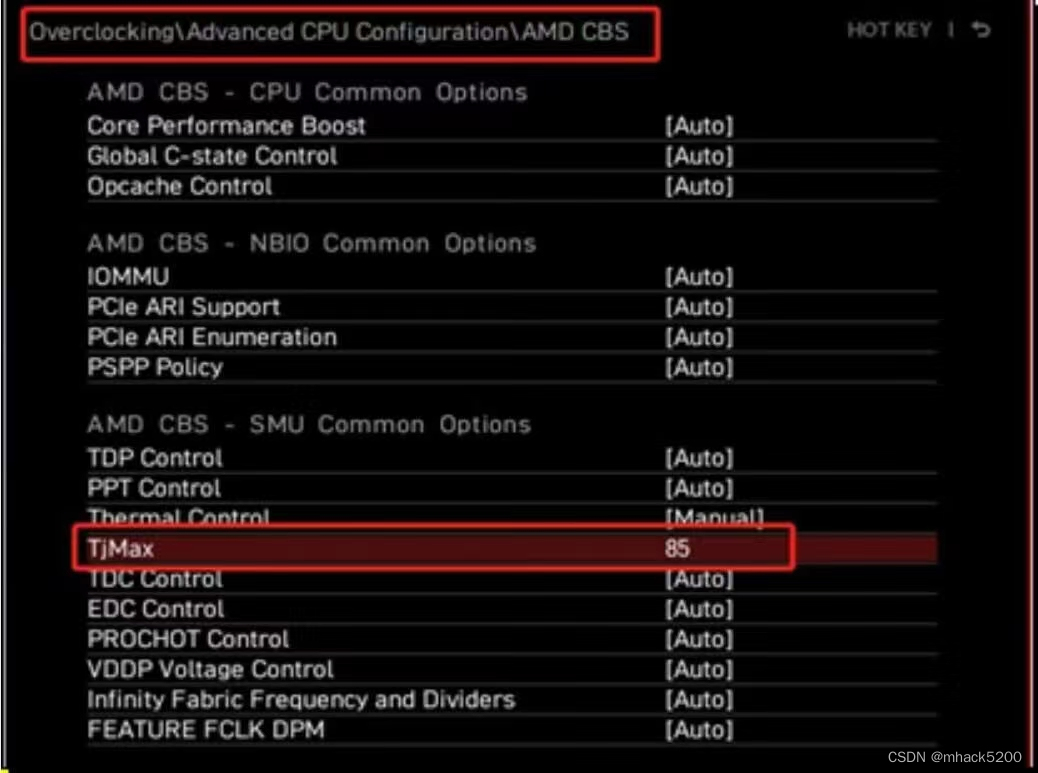The width and height of the screenshot is (1038, 773).
Task: Select PCIe ARI Support row
Action: 512,307
